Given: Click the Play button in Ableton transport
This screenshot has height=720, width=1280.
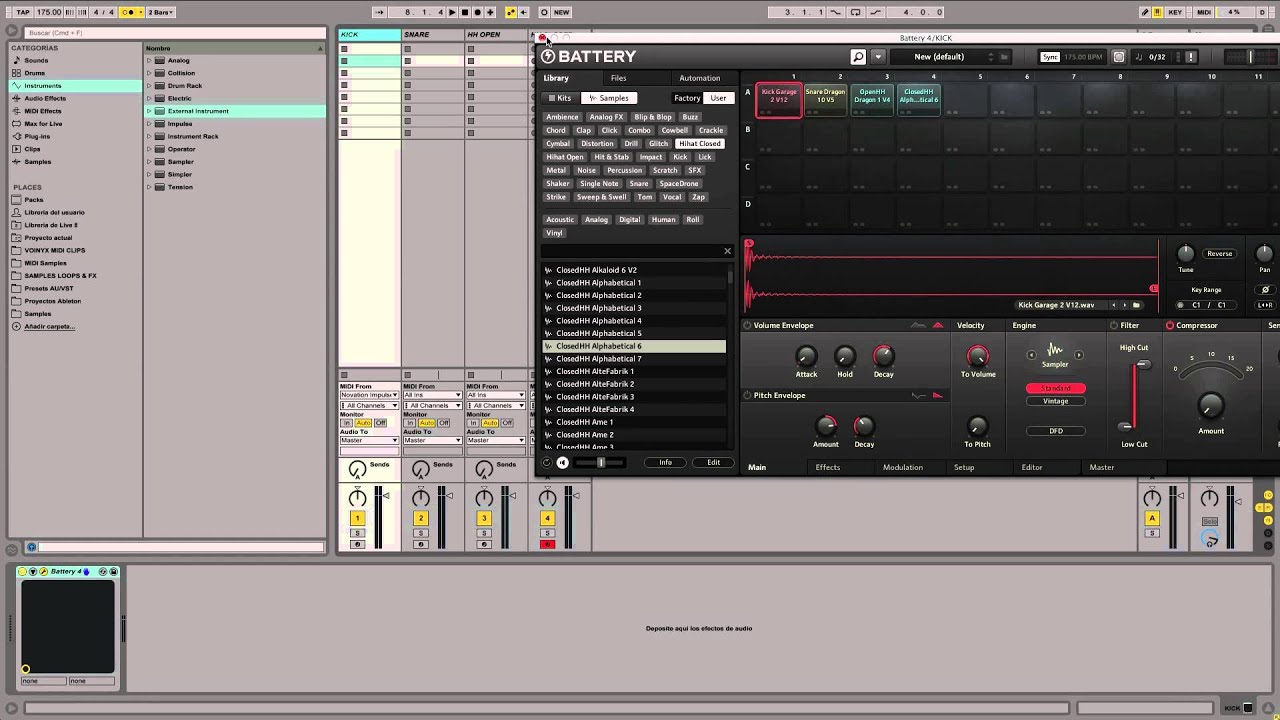Looking at the screenshot, I should click(x=452, y=12).
